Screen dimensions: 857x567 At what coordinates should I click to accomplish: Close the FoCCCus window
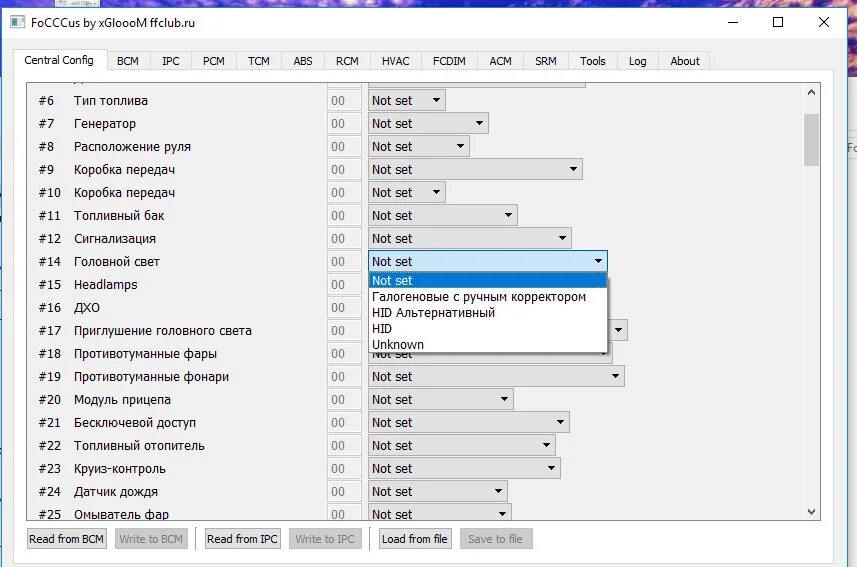pyautogui.click(x=824, y=22)
